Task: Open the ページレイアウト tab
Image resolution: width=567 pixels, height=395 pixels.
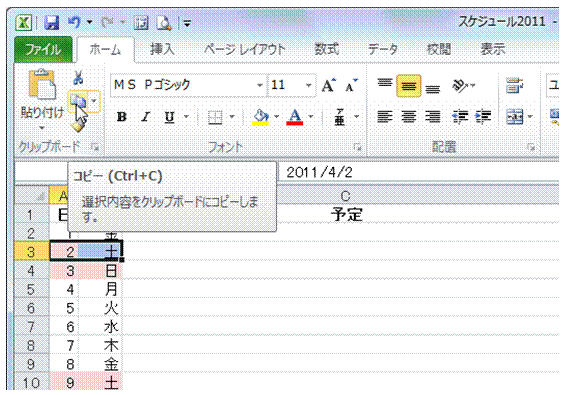Action: (x=244, y=50)
